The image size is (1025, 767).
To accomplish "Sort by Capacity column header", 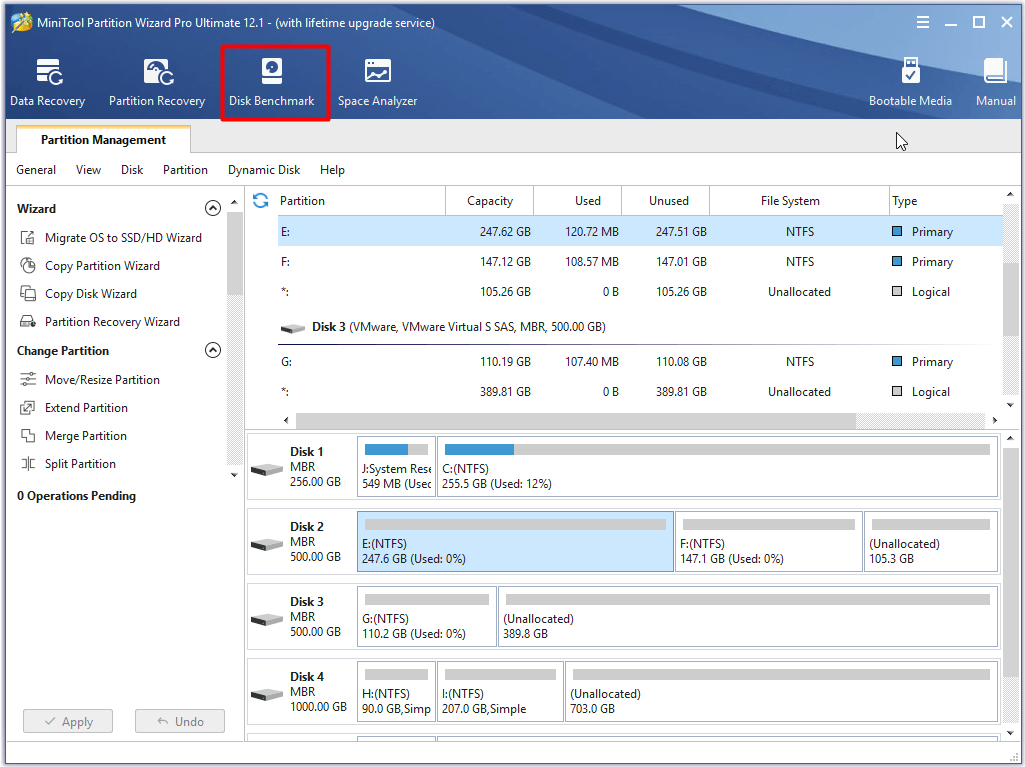I will tap(490, 201).
